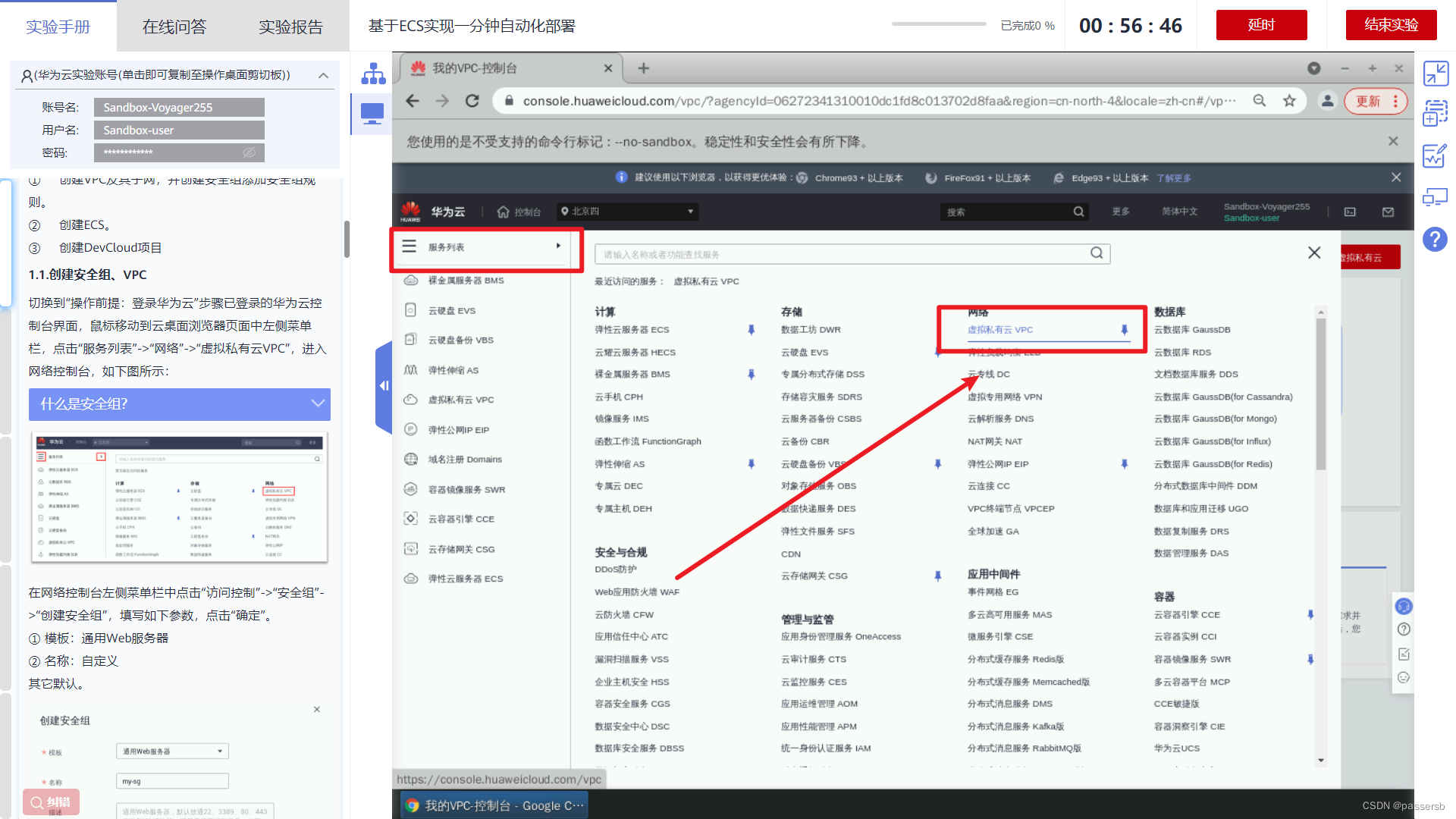Click the 结束实验 button
Screen dimensions: 1456x819
[x=1392, y=25]
